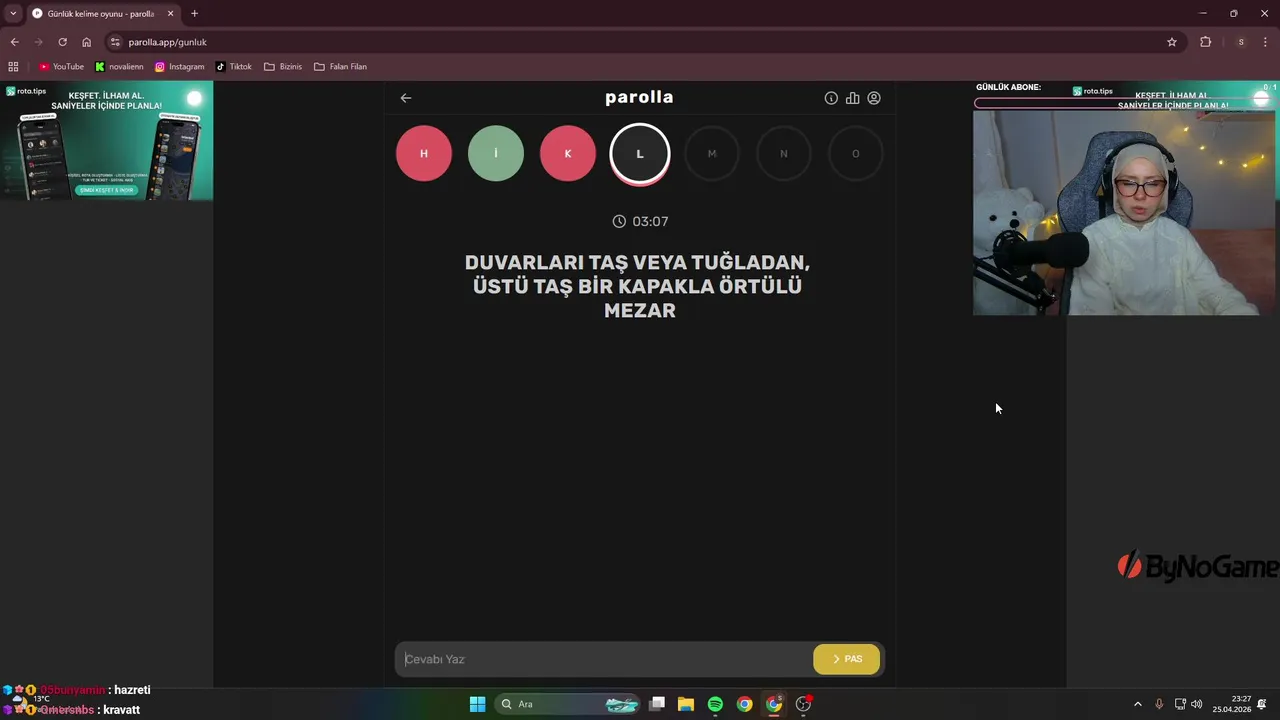Open the first Chrome taskbar icon

click(x=745, y=704)
